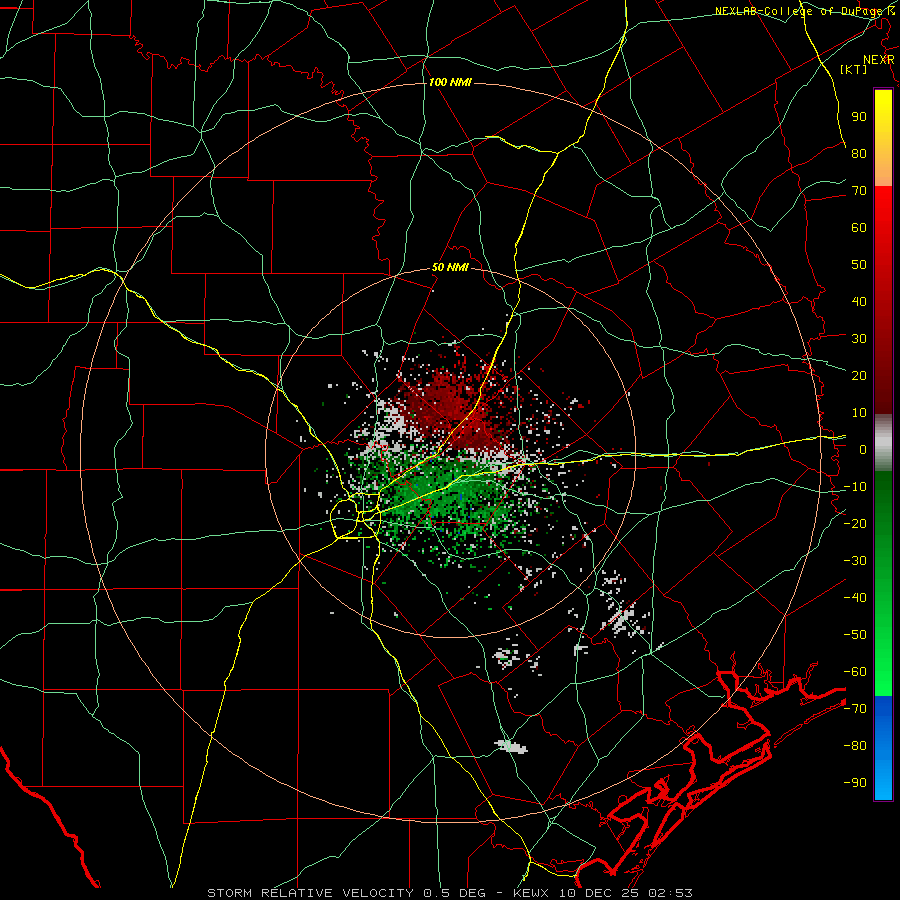Click the positive 10 scale value
900x900 pixels.
[x=859, y=413]
